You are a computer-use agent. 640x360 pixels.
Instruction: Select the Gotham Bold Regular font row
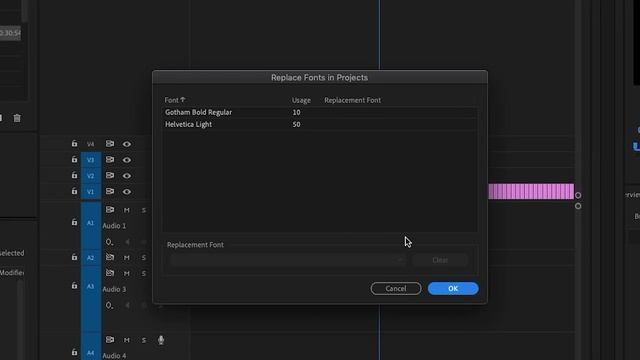[x=320, y=112]
